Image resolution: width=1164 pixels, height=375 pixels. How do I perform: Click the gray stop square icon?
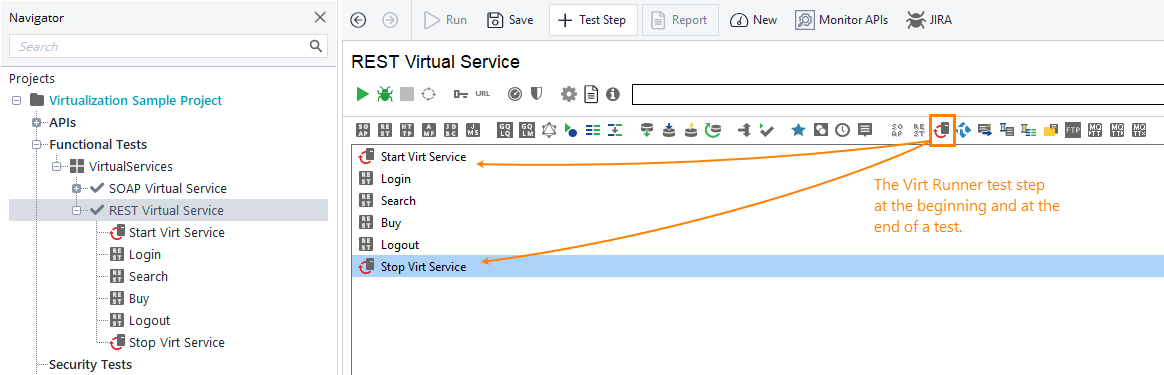pos(407,94)
